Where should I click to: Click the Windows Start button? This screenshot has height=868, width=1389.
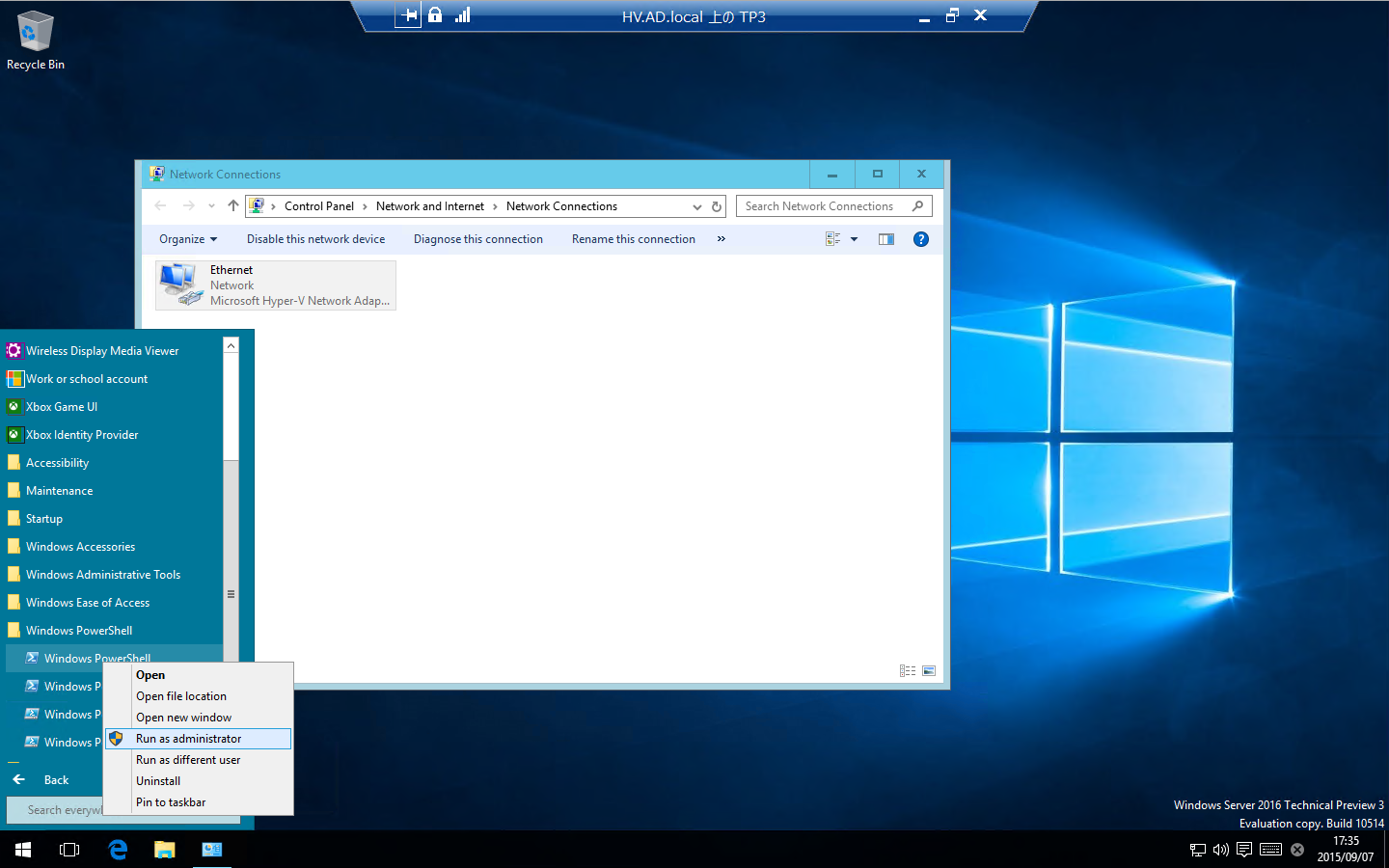click(x=23, y=850)
